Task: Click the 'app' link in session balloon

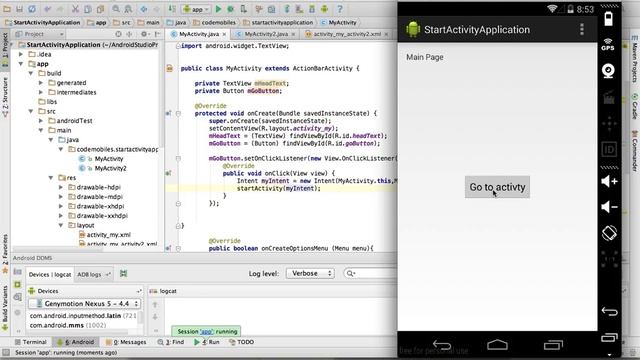Action: coord(207,331)
